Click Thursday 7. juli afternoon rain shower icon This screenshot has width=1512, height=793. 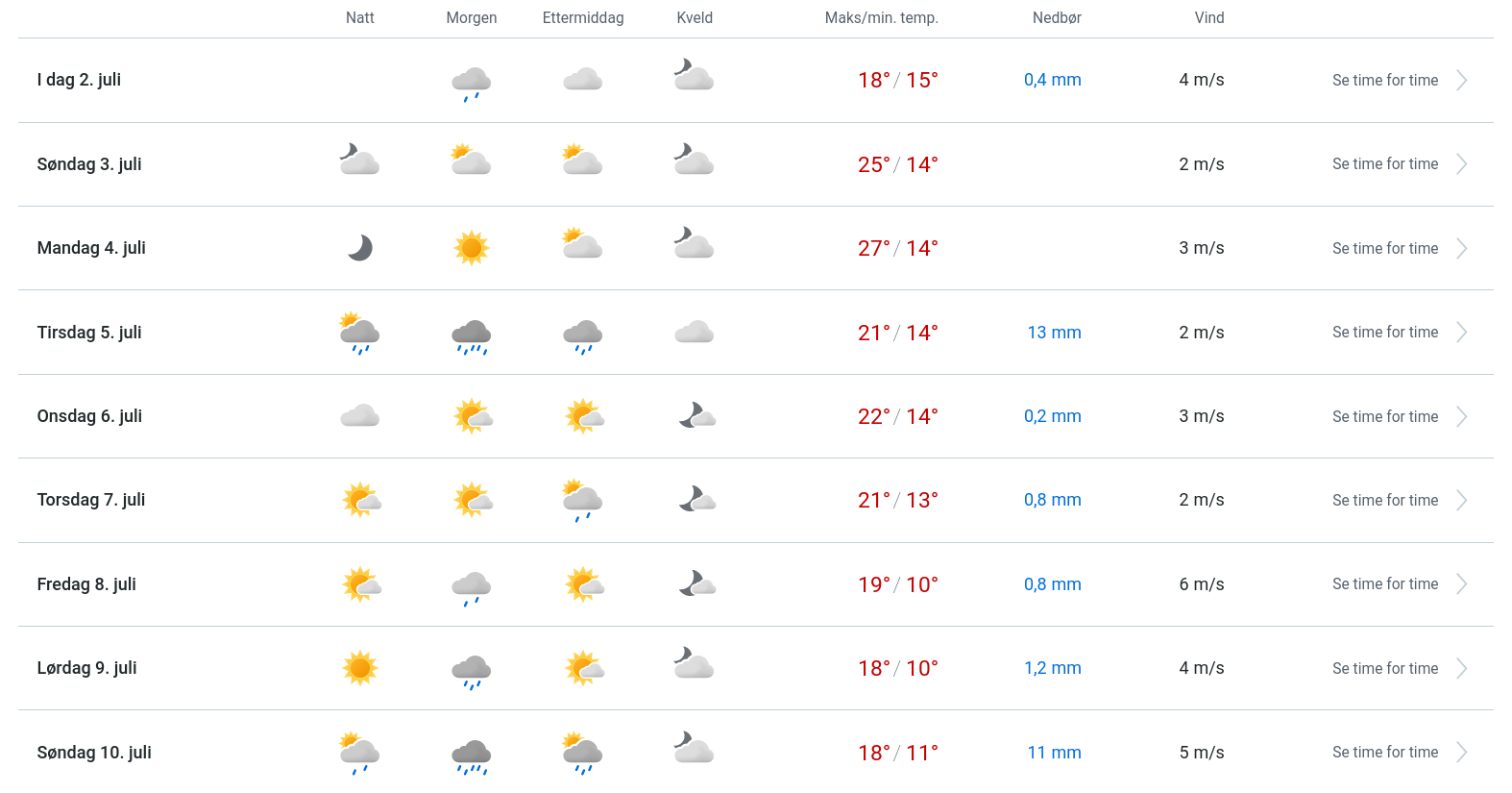[x=583, y=501]
